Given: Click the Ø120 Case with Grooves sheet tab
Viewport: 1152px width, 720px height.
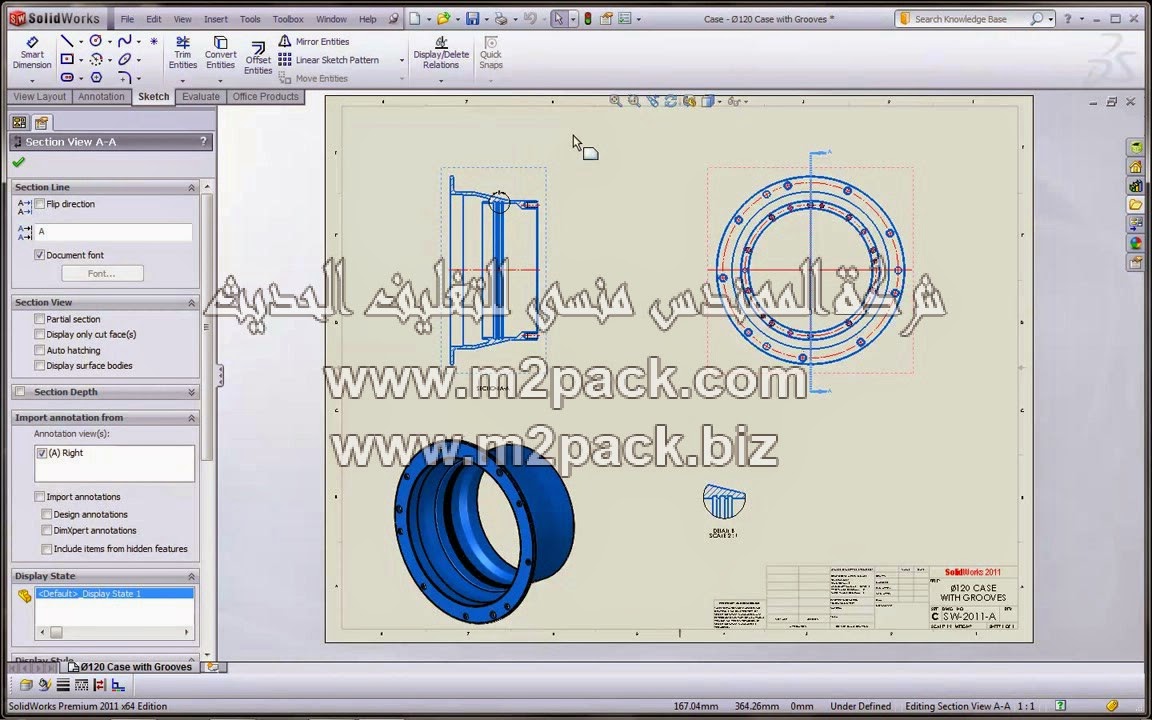Looking at the screenshot, I should coord(130,667).
